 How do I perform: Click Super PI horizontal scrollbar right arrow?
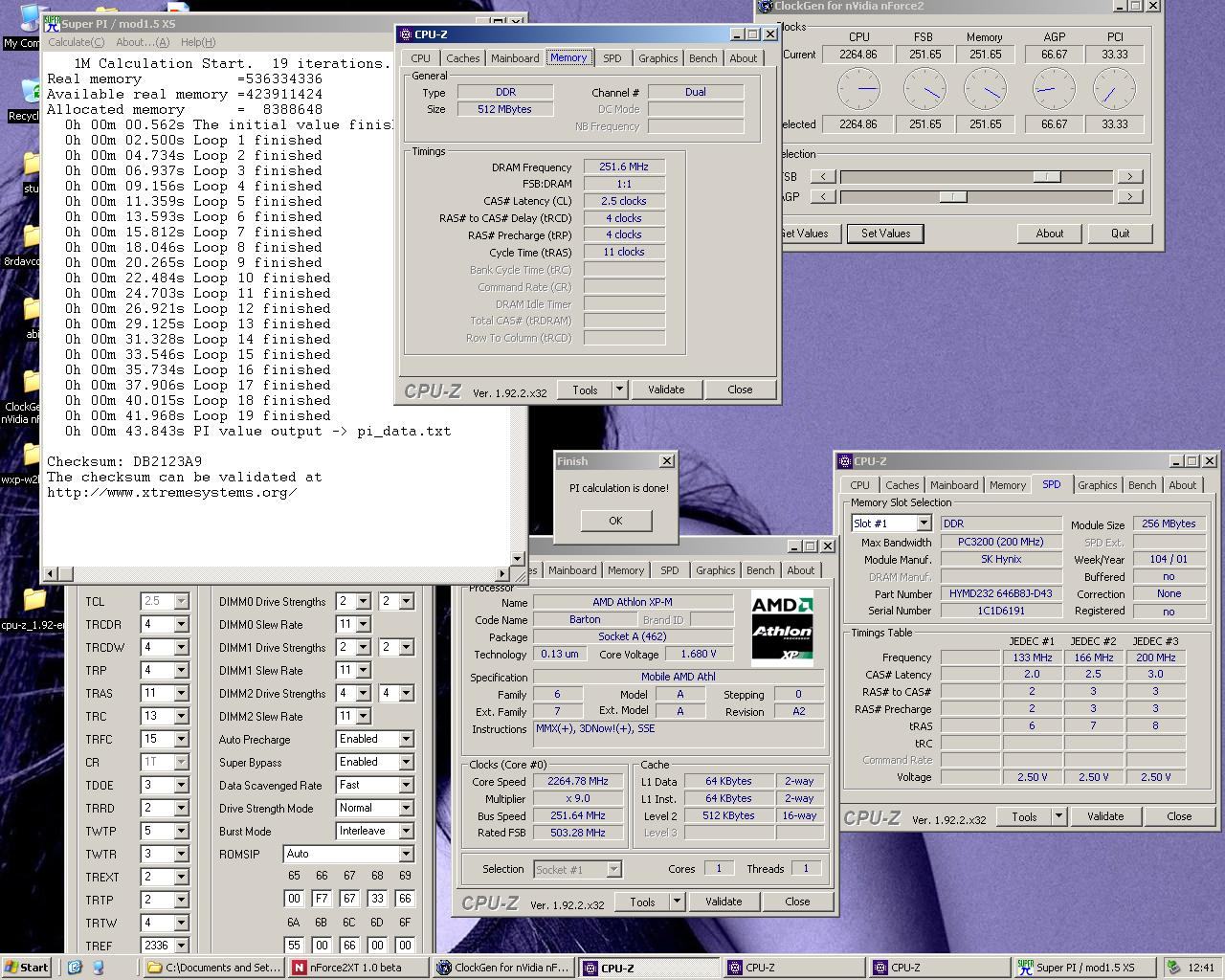[x=503, y=573]
